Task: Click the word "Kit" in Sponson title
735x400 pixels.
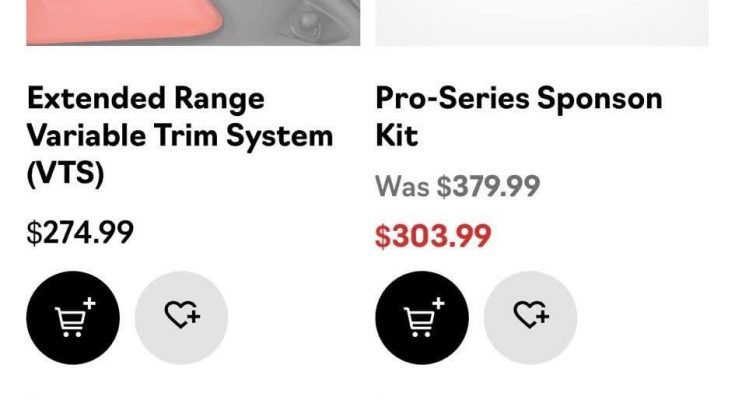Action: click(x=396, y=135)
